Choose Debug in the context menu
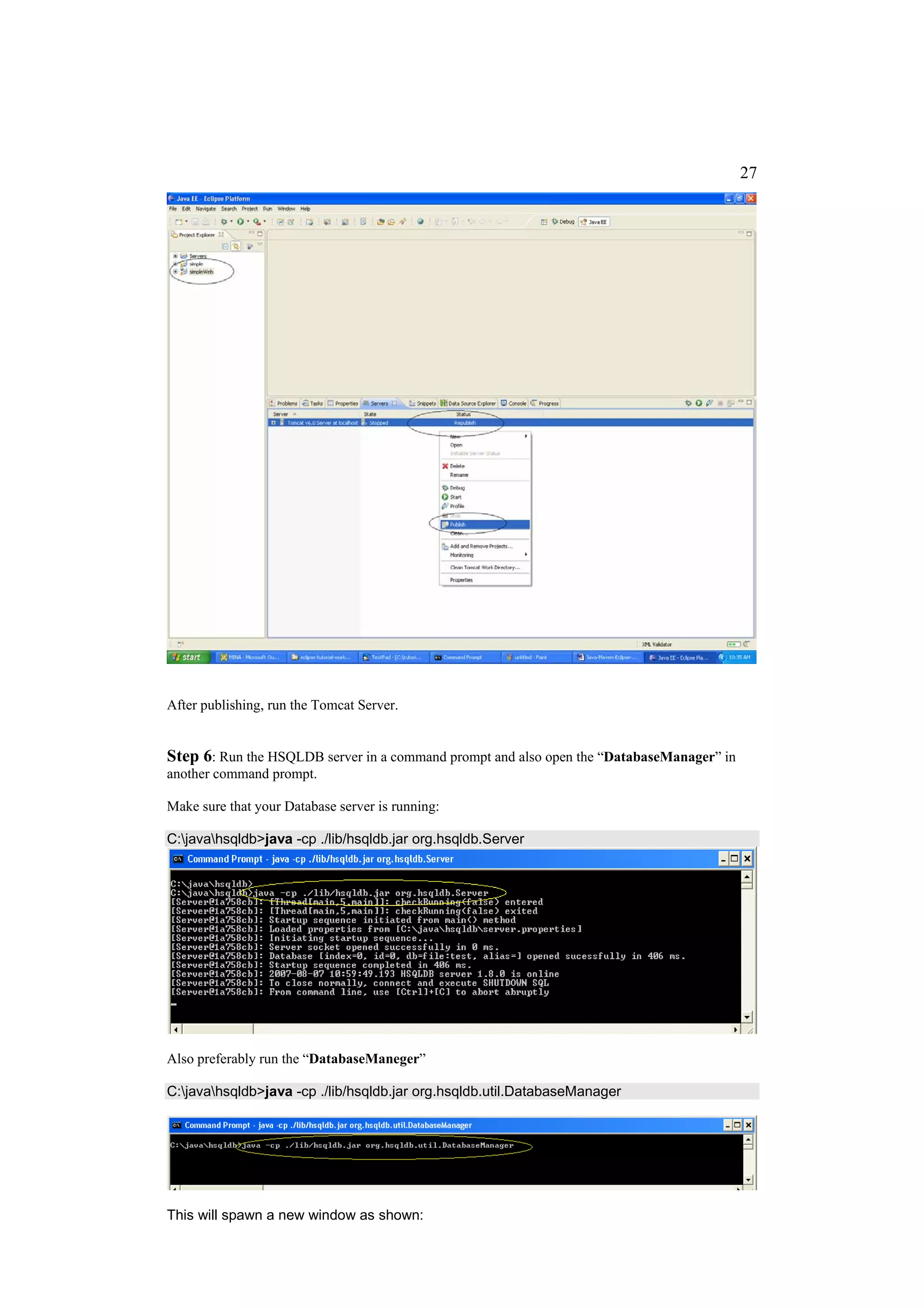This screenshot has height=1308, width=924. tap(485, 487)
